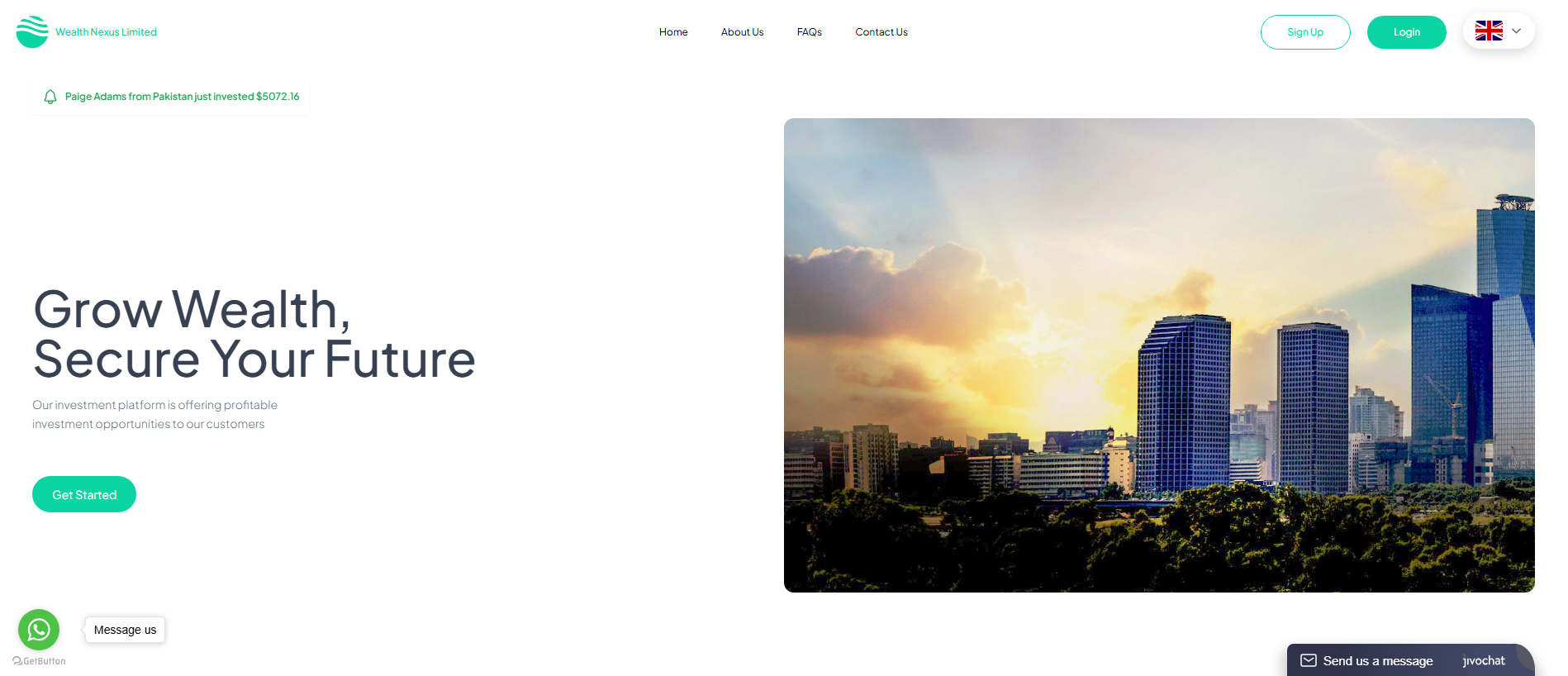Image resolution: width=1568 pixels, height=676 pixels.
Task: Click the jivochat label
Action: pyautogui.click(x=1484, y=660)
